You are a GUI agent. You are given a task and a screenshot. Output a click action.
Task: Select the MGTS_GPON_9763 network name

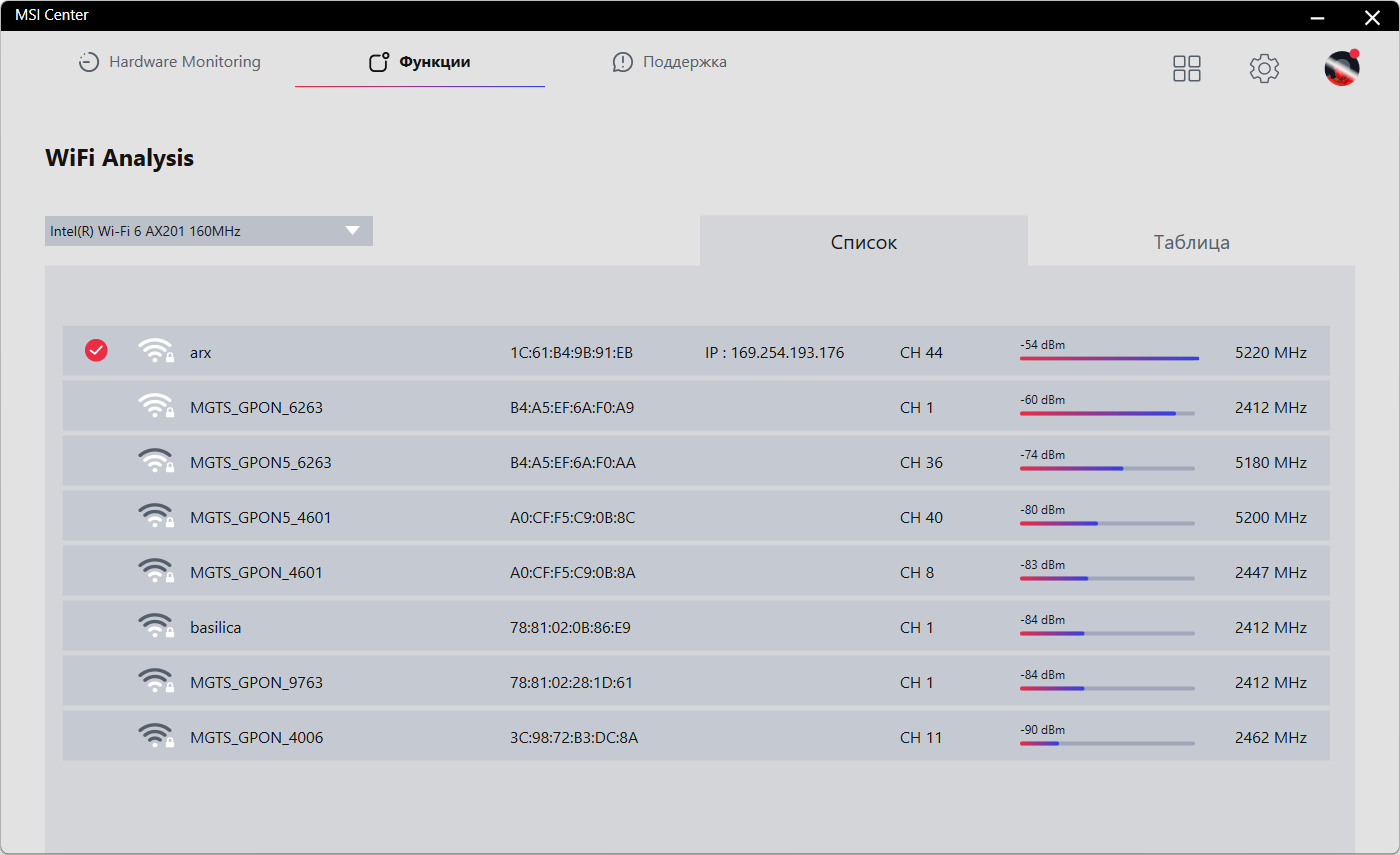point(256,683)
